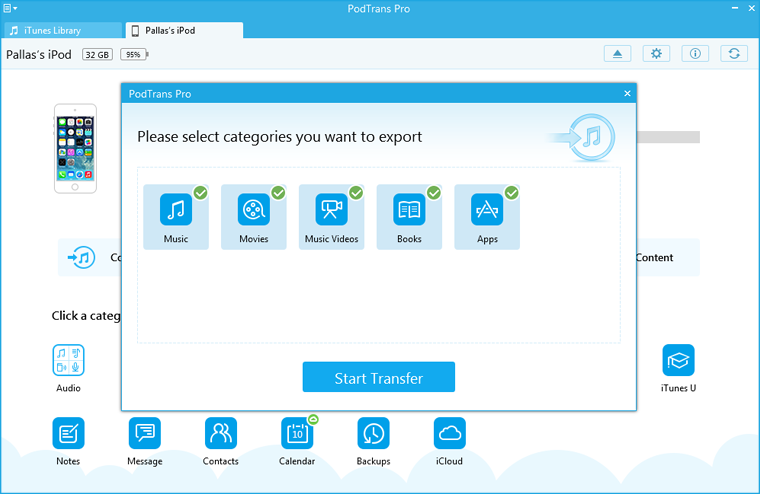This screenshot has width=760, height=494.
Task: Open the Backups category
Action: coord(373,434)
